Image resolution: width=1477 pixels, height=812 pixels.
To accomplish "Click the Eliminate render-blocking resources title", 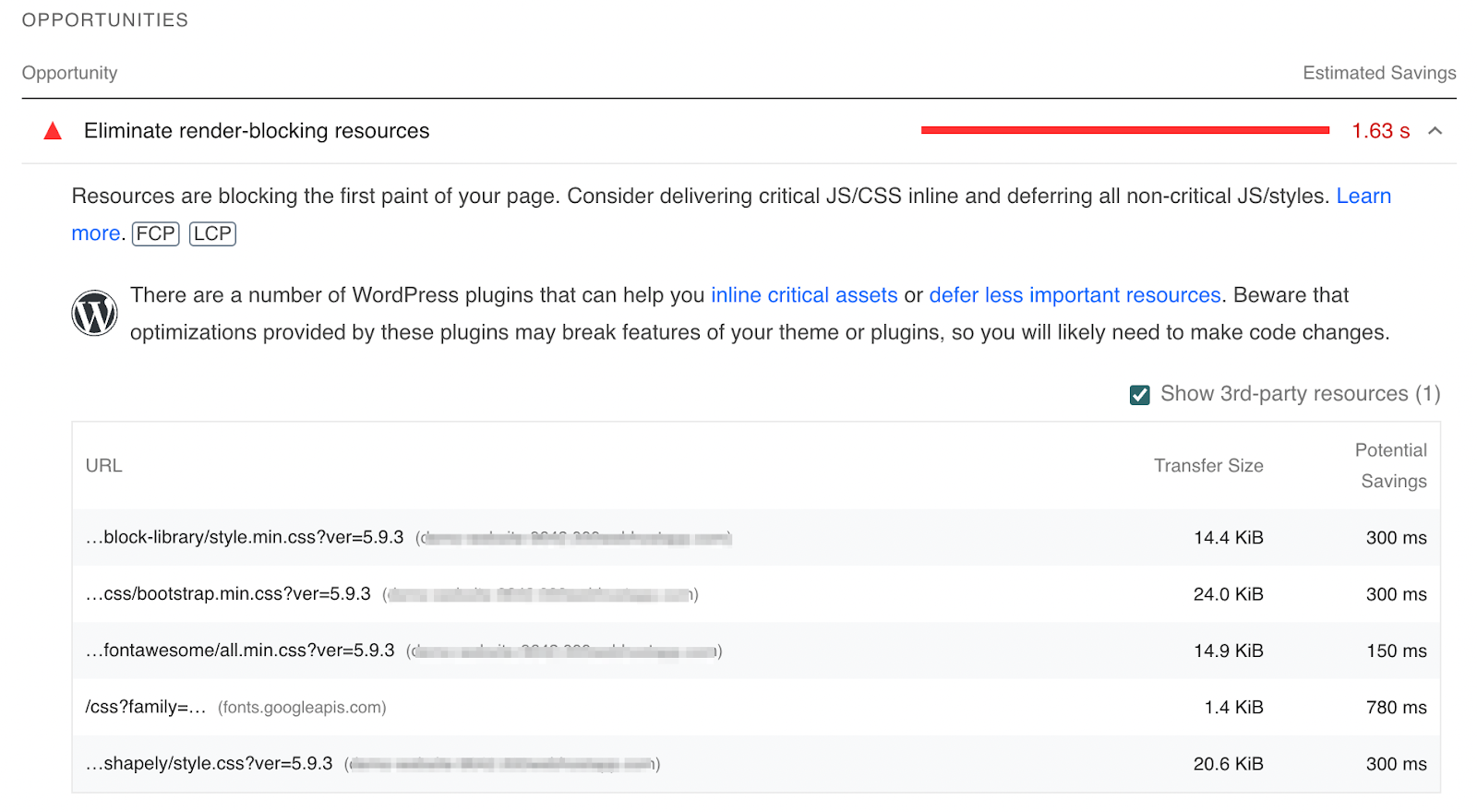I will point(257,131).
